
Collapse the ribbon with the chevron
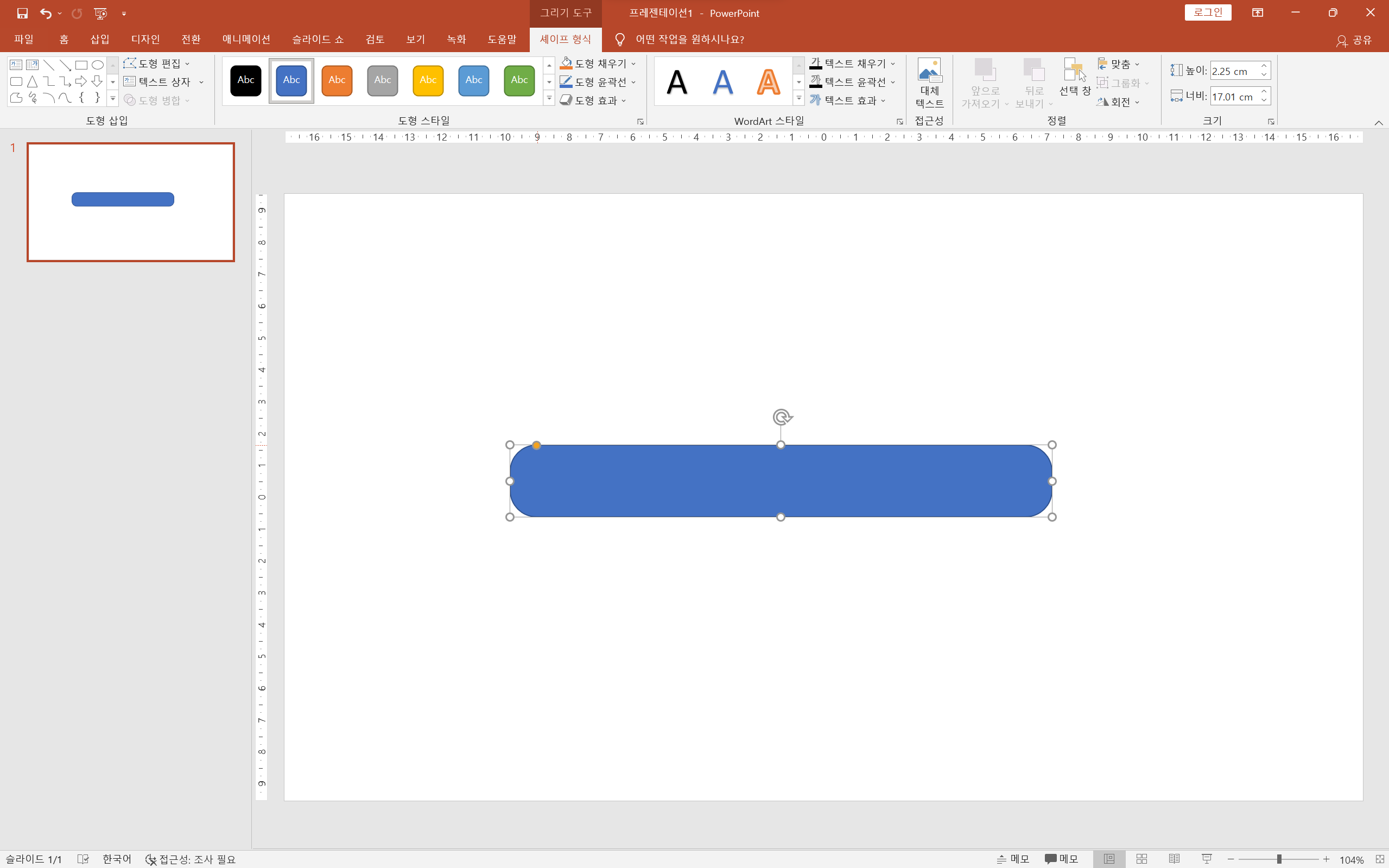click(1378, 123)
